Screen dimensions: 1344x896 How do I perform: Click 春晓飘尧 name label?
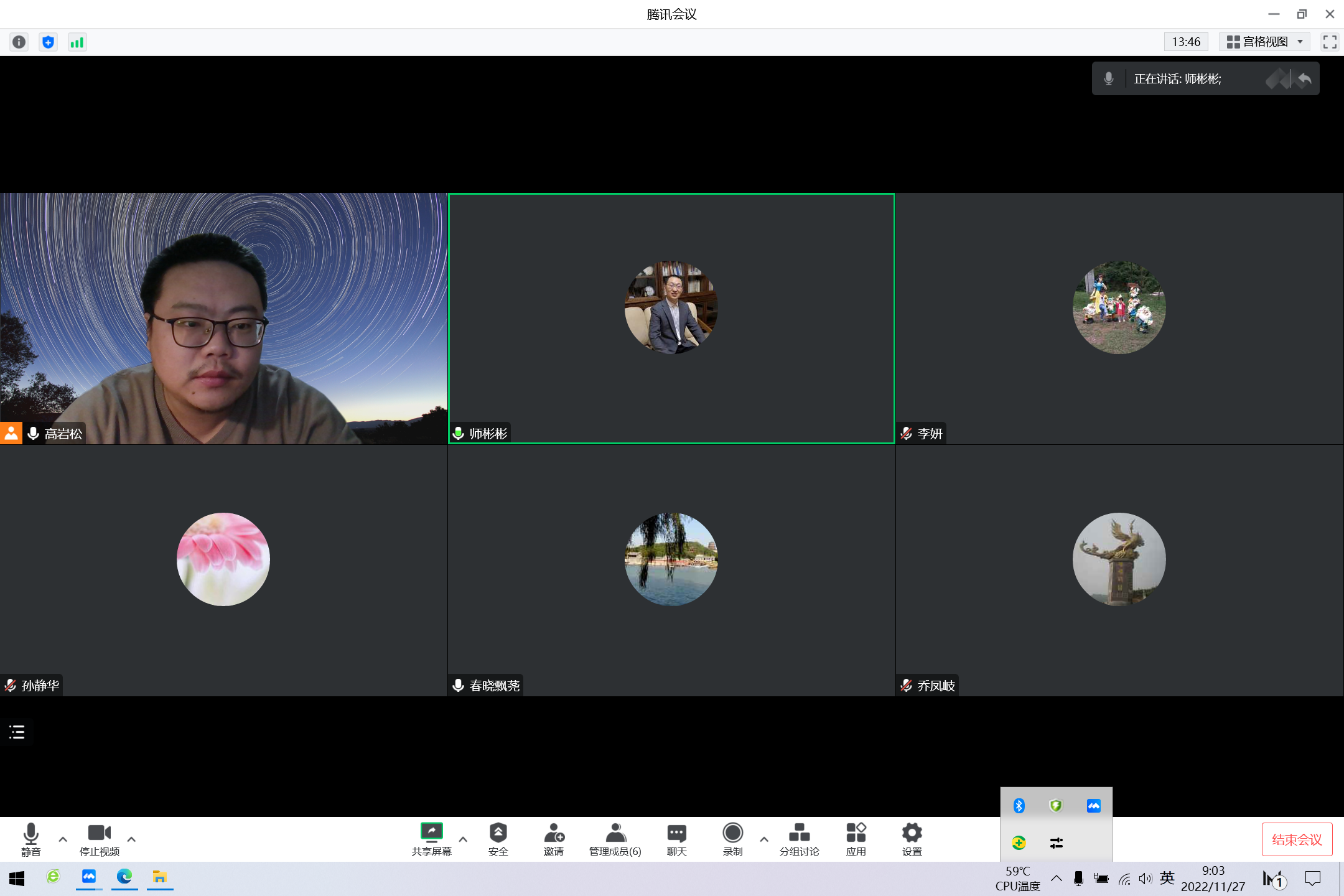(x=495, y=685)
